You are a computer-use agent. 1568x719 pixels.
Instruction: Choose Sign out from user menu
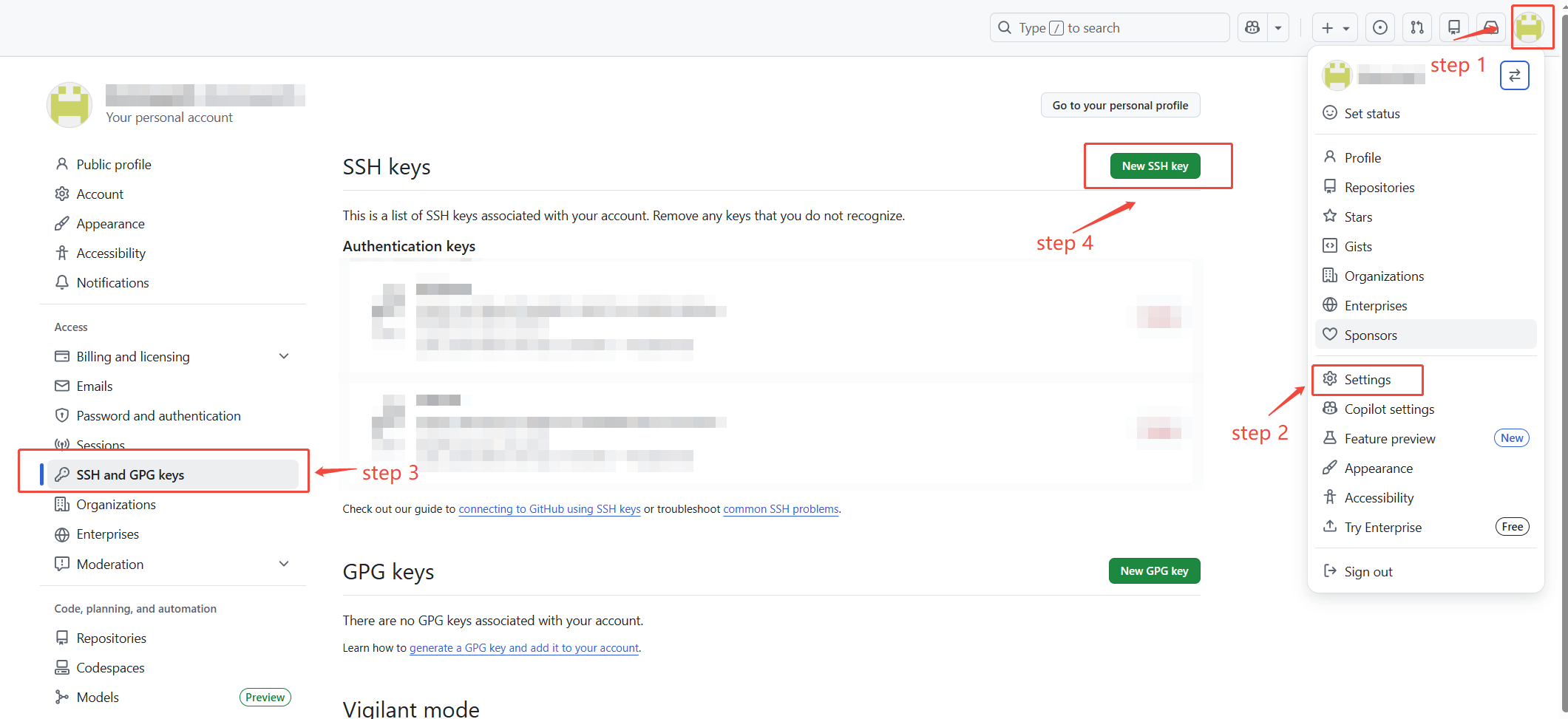pos(1368,571)
